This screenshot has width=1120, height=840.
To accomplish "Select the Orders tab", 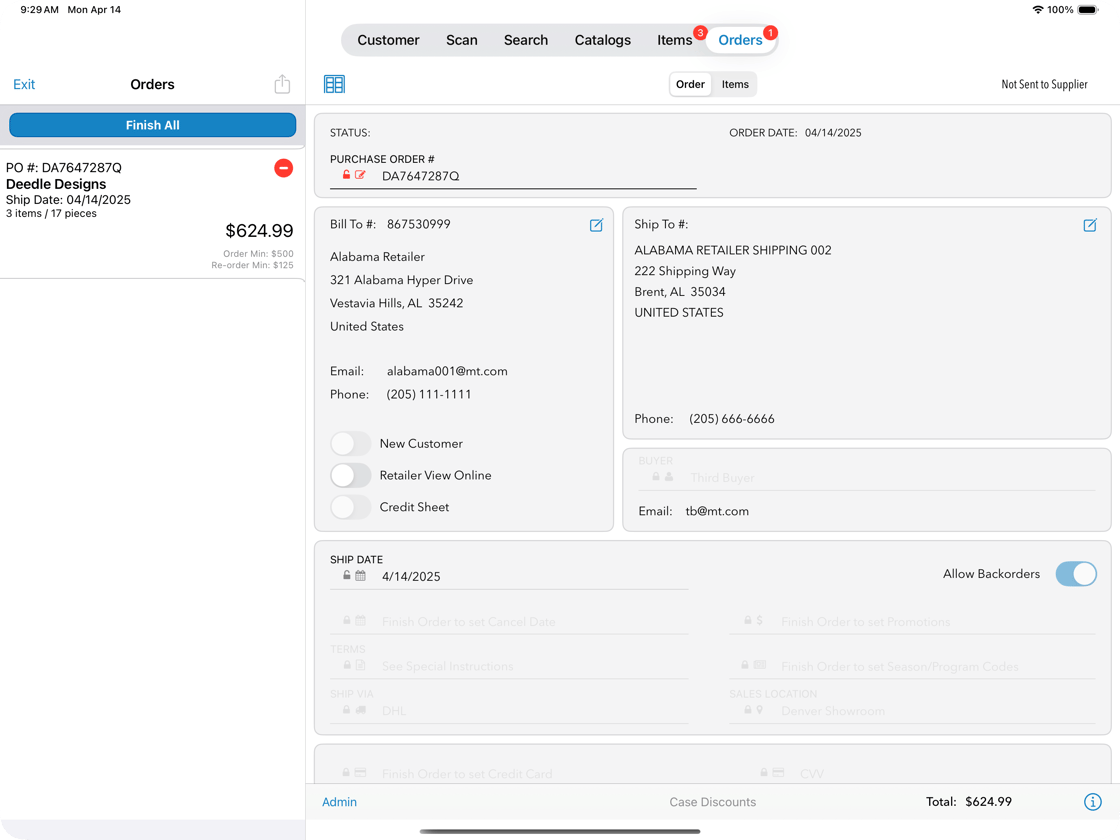I will pos(741,40).
